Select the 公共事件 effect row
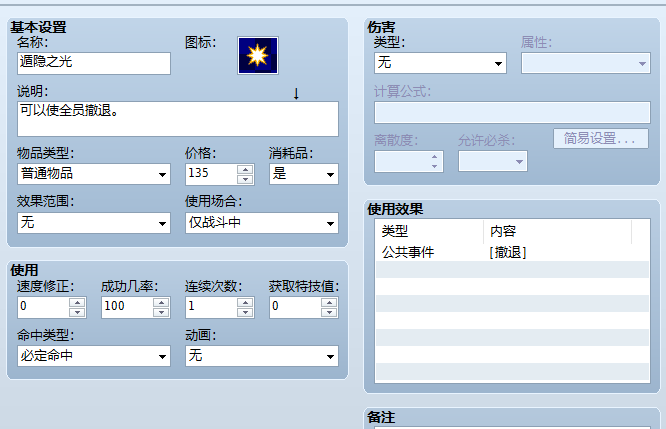The width and height of the screenshot is (666, 429). (x=512, y=253)
